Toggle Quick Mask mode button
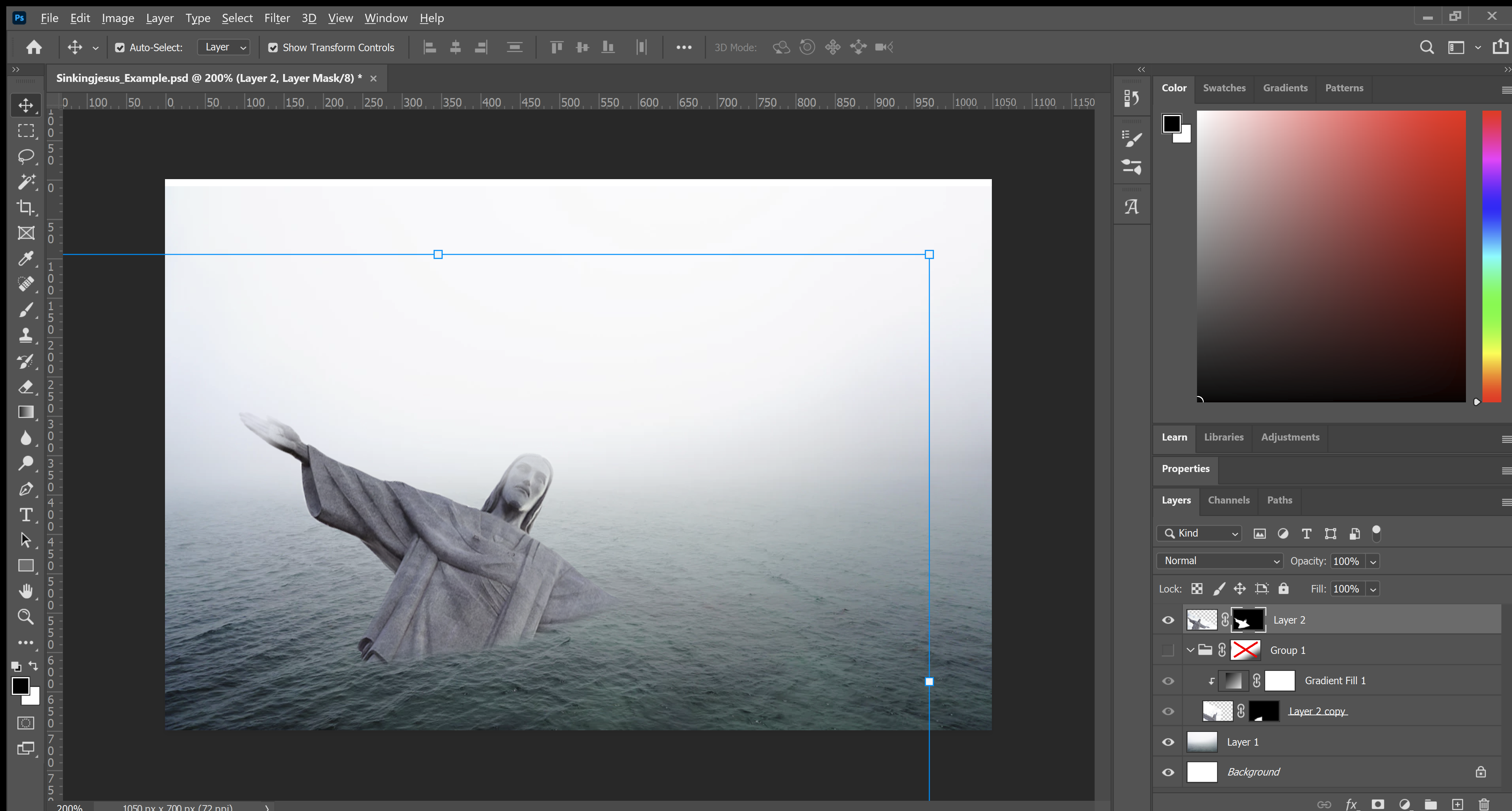The width and height of the screenshot is (1512, 811). click(26, 723)
